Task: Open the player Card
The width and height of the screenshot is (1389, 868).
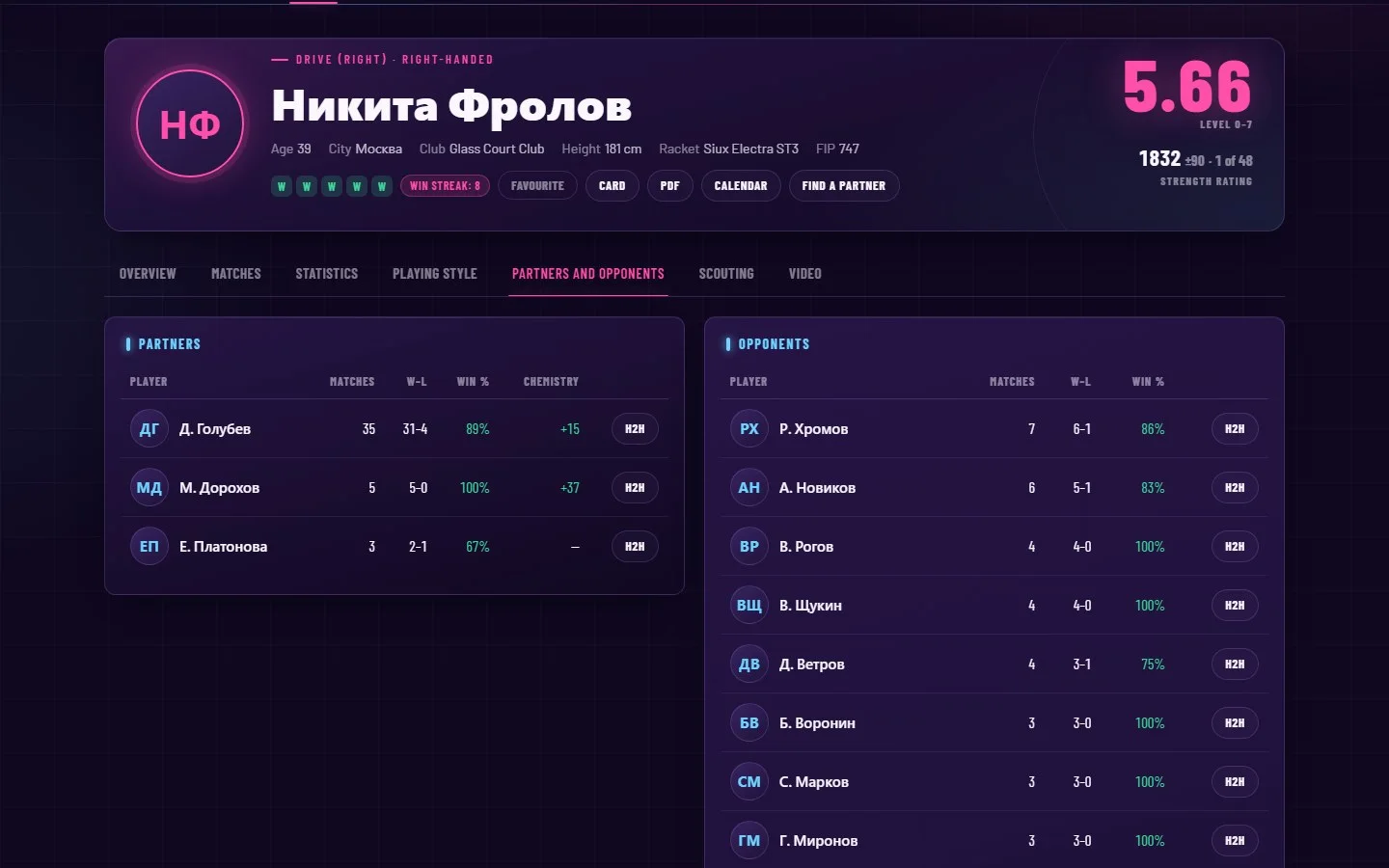Action: coord(613,186)
